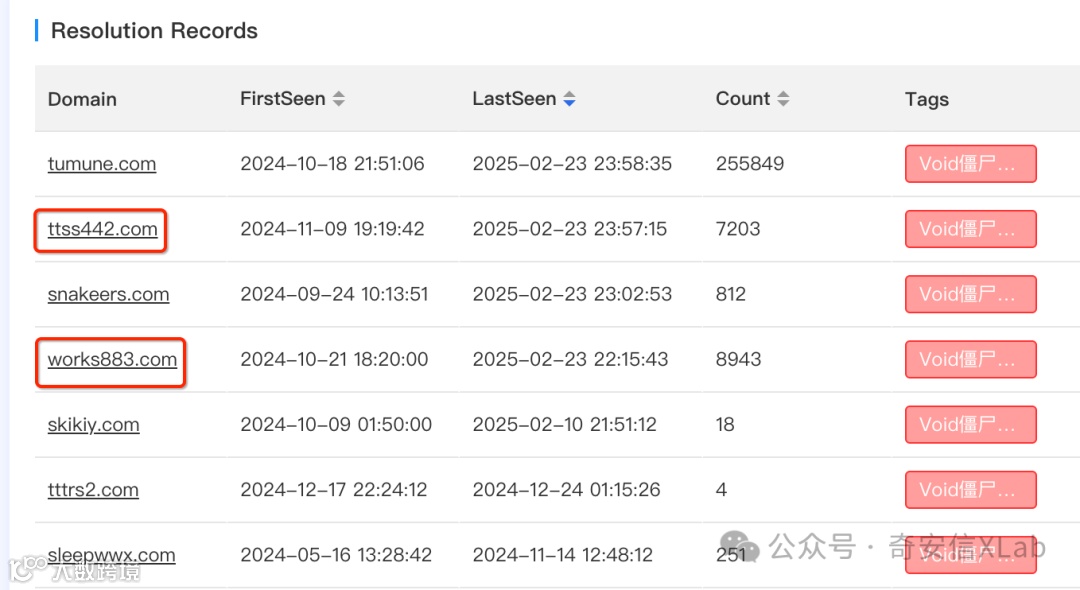Sort by LastSeen column arrows
The height and width of the screenshot is (590, 1080).
[x=569, y=99]
